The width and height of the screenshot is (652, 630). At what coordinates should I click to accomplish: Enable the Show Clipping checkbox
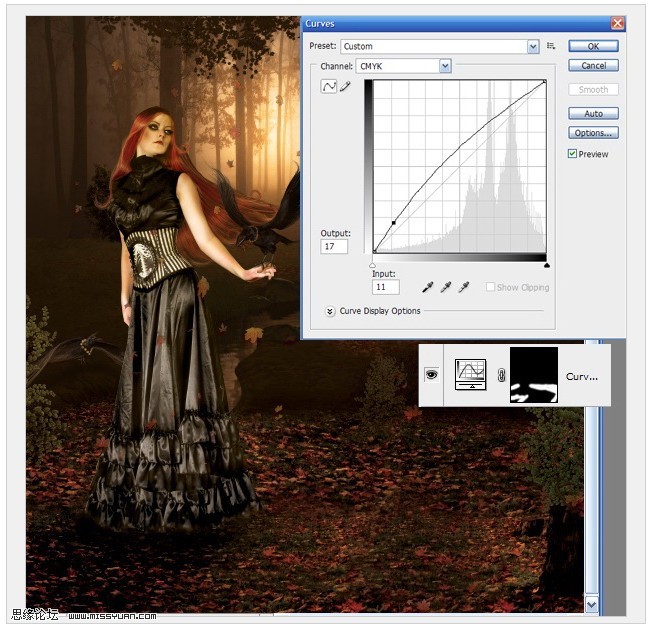[490, 287]
